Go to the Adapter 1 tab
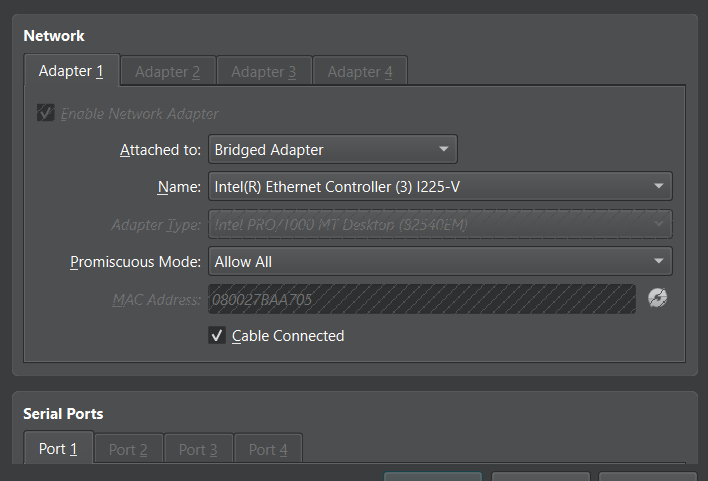 click(71, 71)
